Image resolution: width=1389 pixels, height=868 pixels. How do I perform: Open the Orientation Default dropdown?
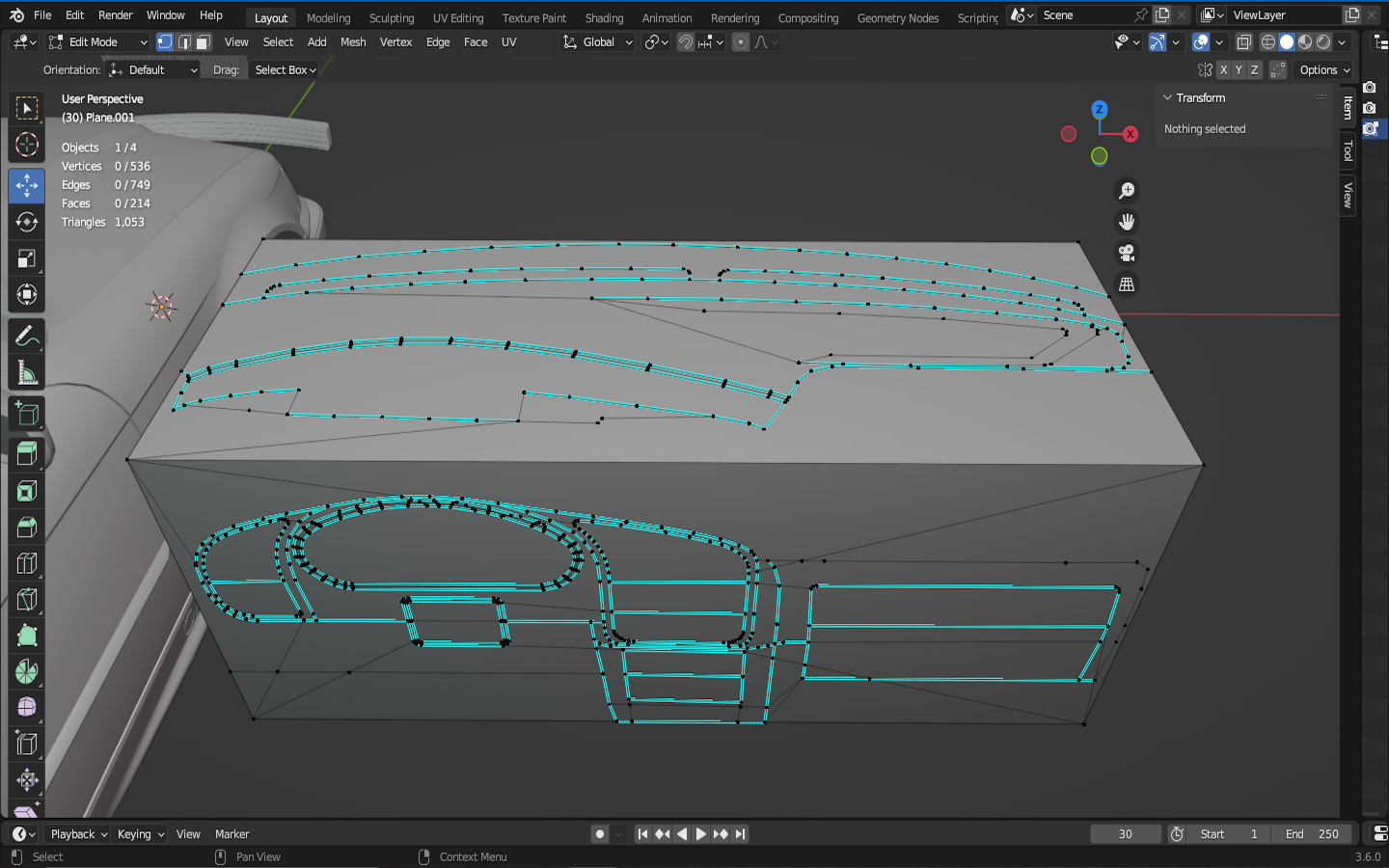153,70
